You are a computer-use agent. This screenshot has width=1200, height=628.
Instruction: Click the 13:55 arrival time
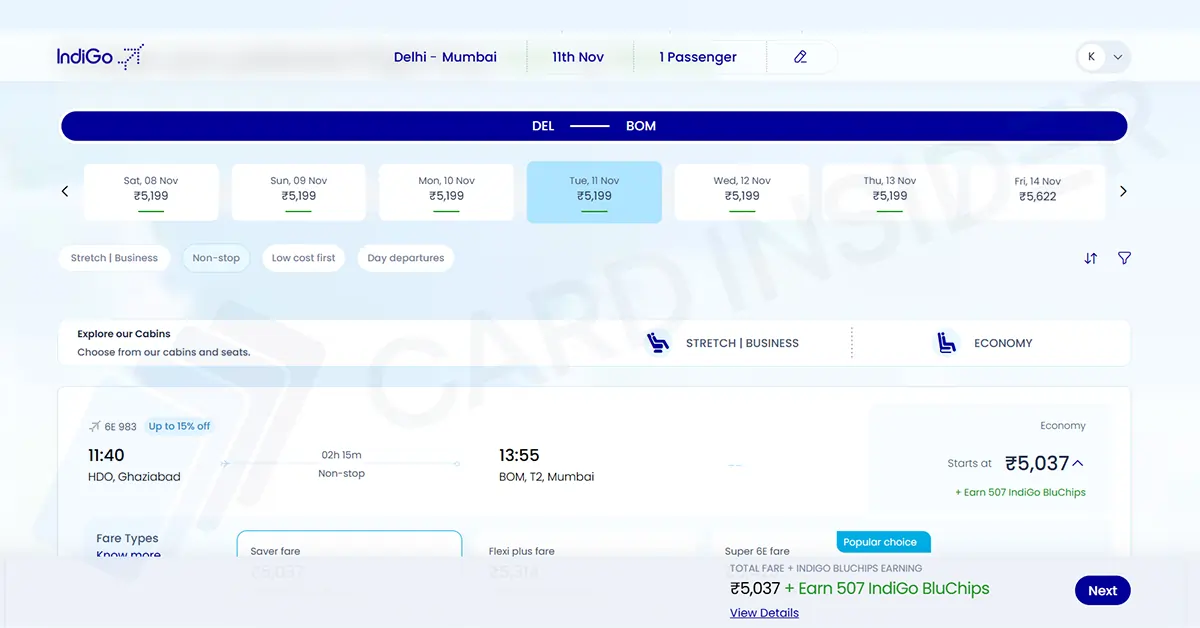519,456
